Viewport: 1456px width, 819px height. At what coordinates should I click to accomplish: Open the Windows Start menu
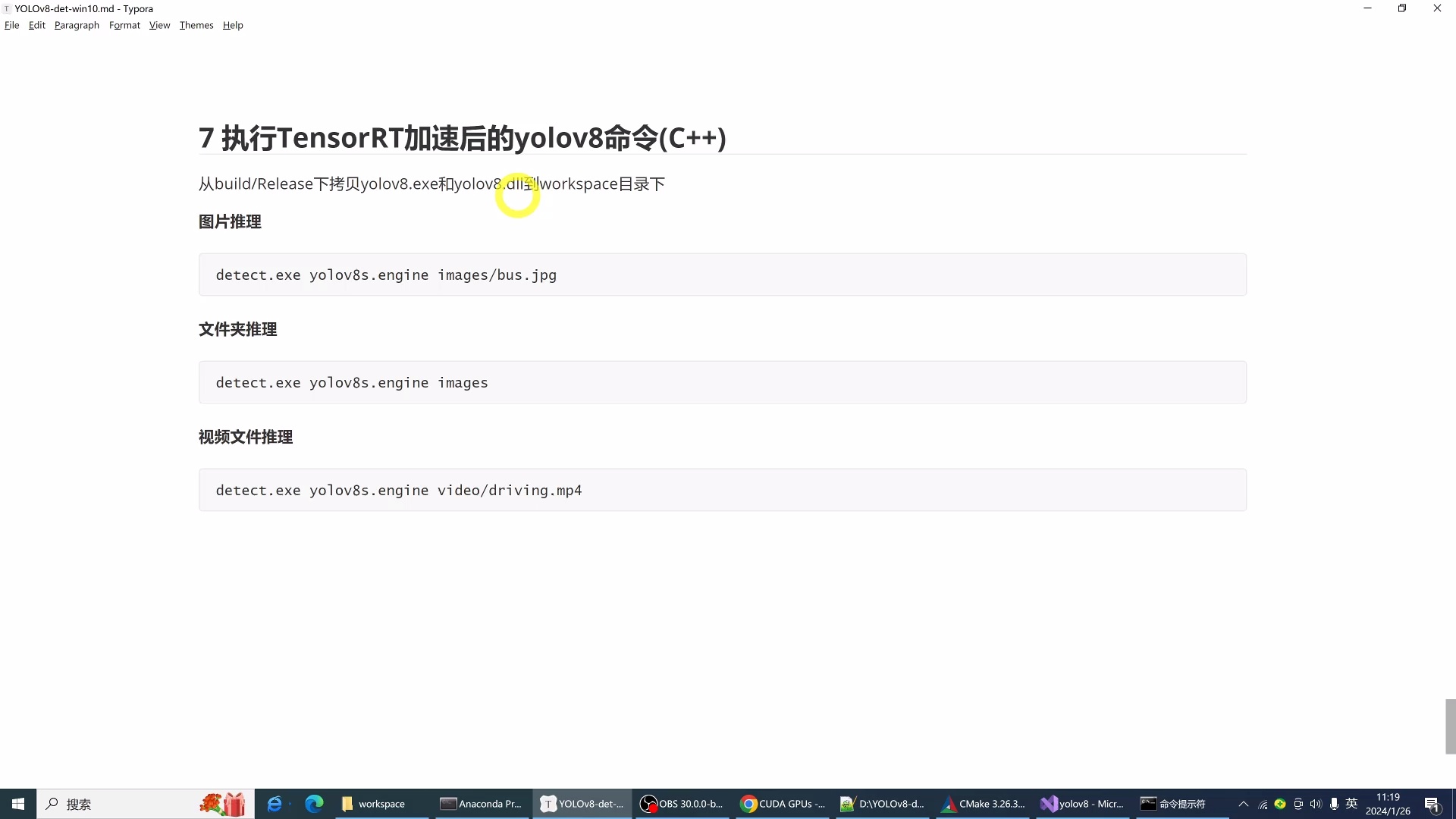point(17,804)
